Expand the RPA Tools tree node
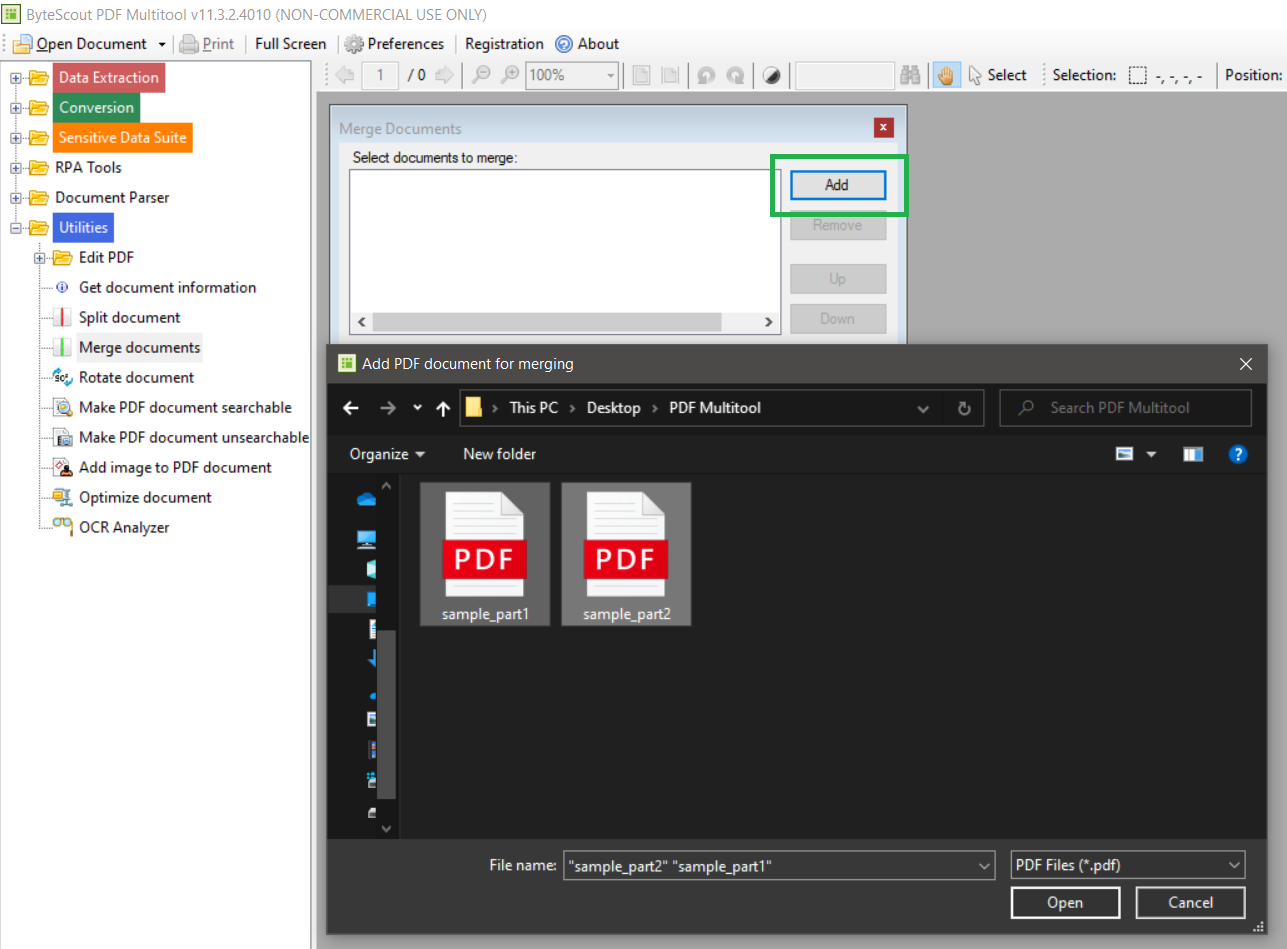This screenshot has height=949, width=1287. point(16,168)
